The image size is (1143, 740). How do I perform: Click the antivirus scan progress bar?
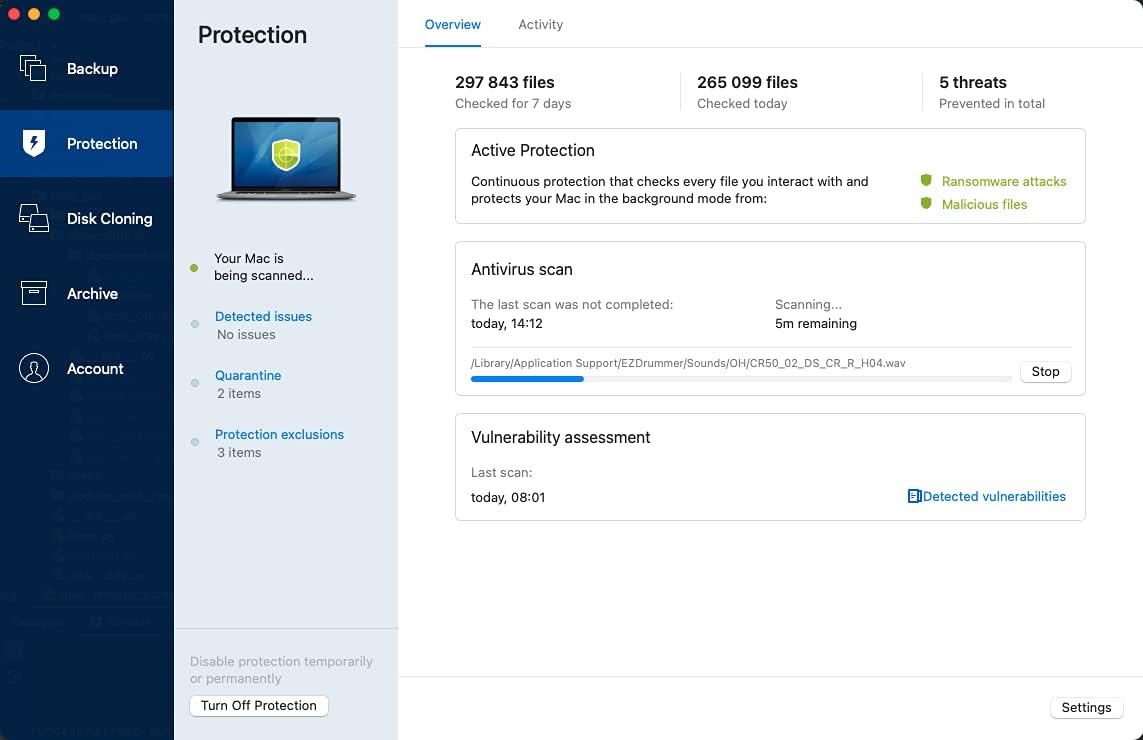(740, 379)
